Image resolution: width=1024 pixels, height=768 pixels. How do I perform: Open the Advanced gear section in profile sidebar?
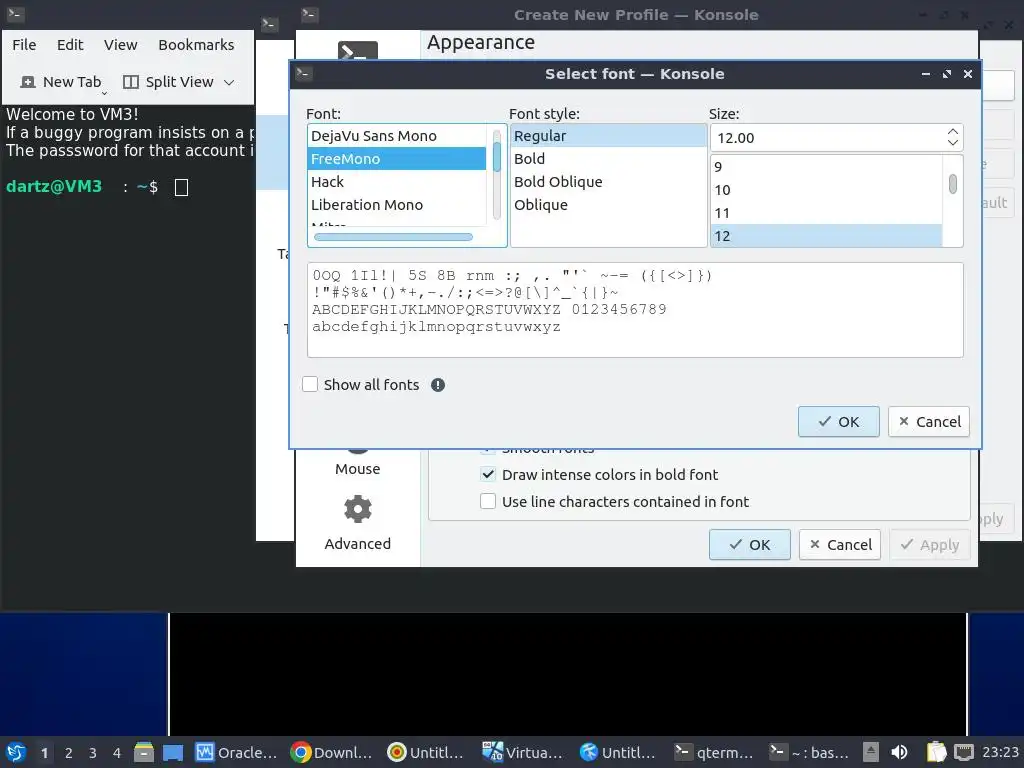357,522
